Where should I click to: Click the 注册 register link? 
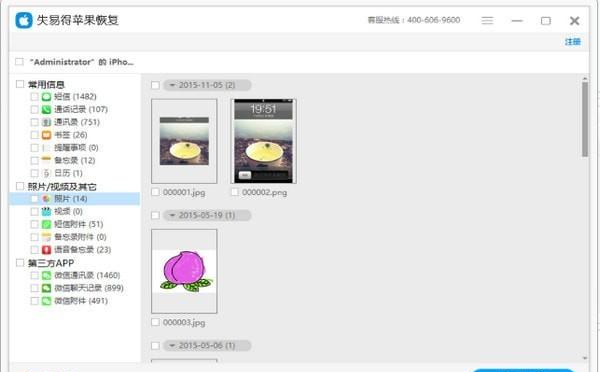coord(573,42)
